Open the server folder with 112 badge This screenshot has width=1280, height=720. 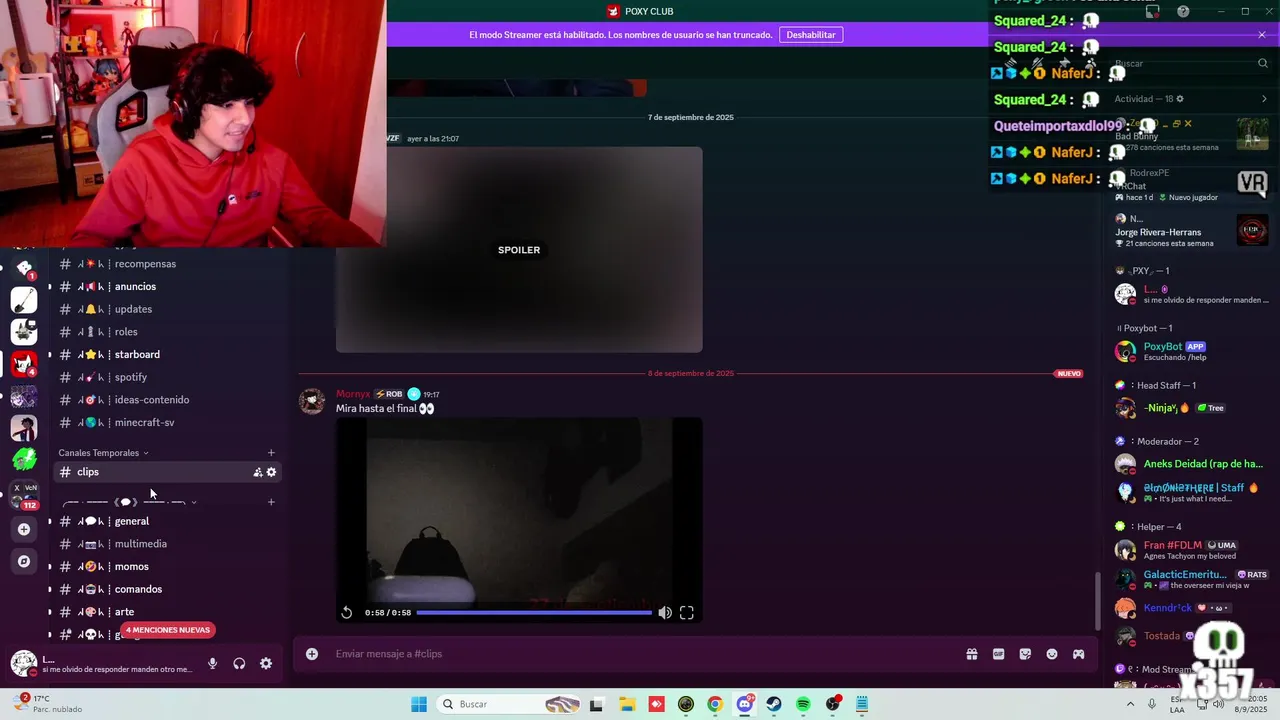click(24, 495)
